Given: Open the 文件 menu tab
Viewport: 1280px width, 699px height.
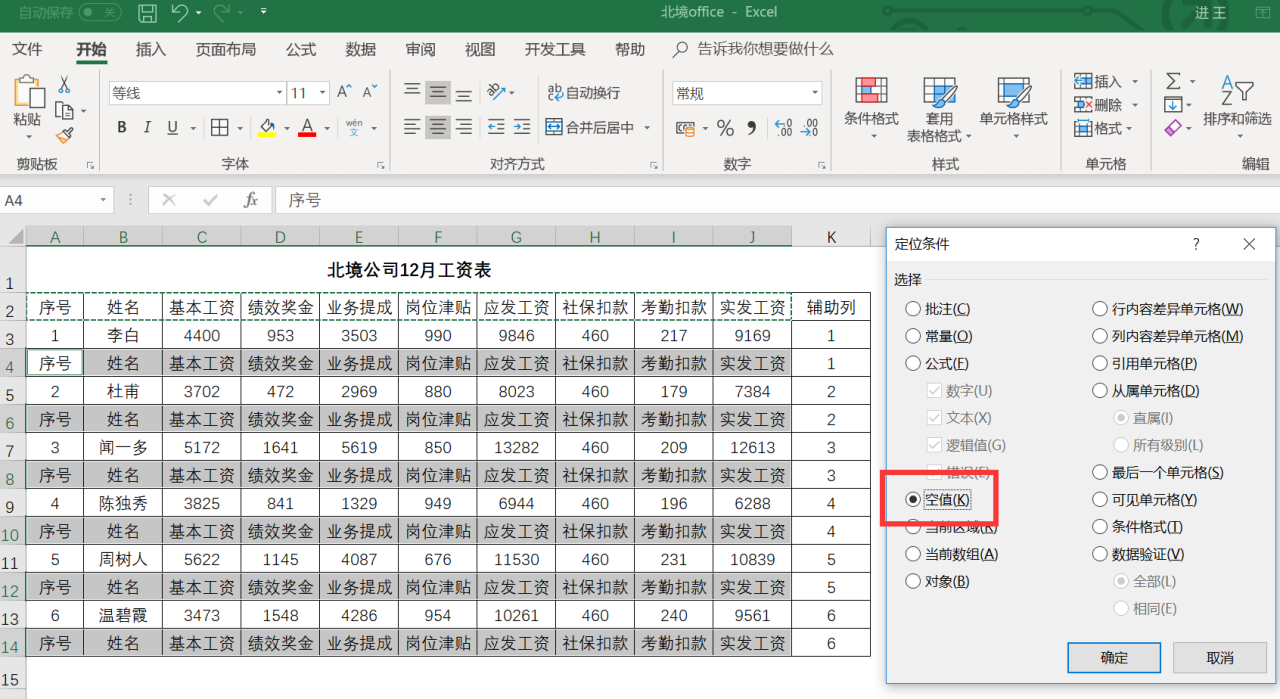Looking at the screenshot, I should tap(27, 49).
